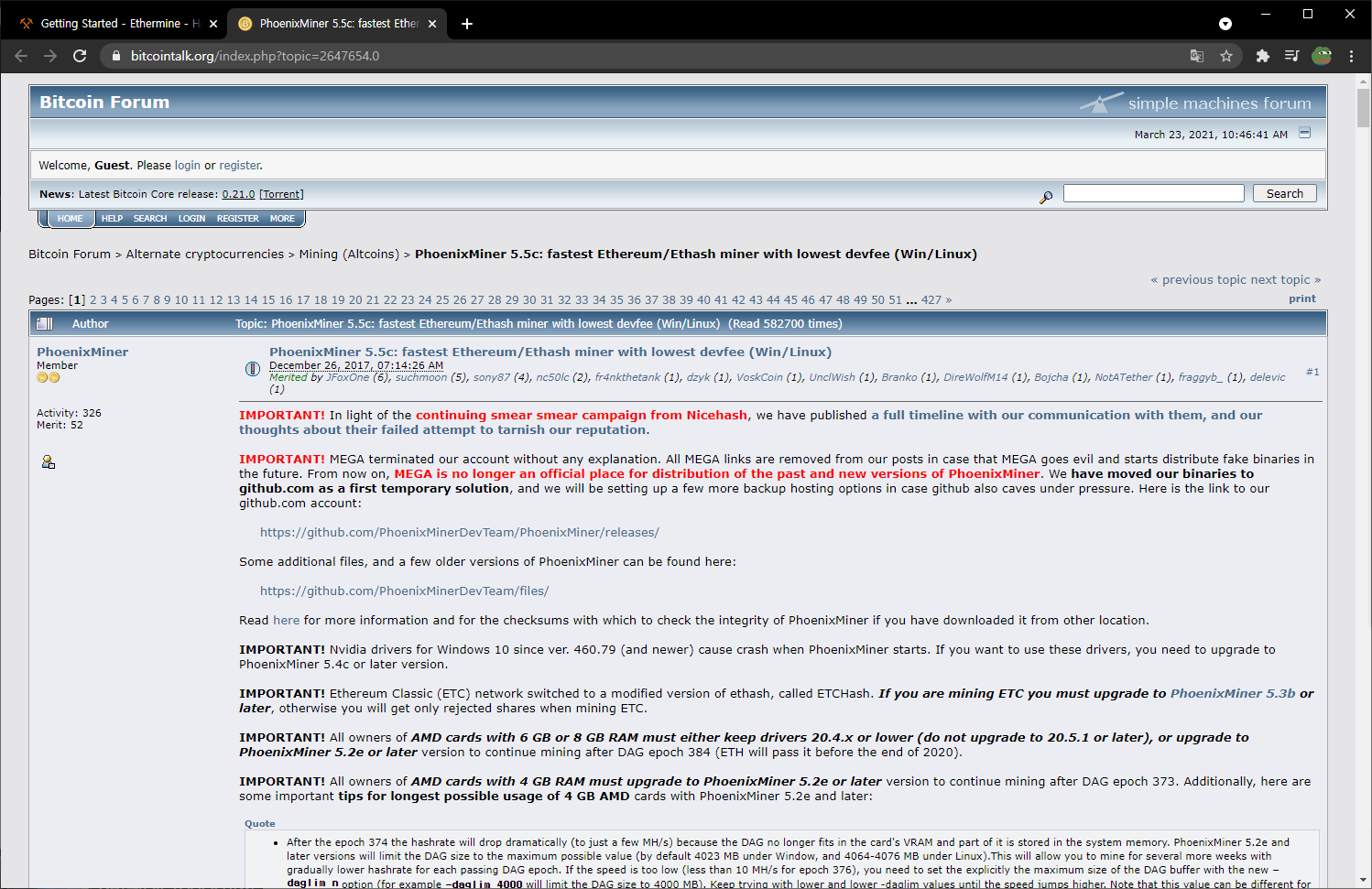Open the Merited link
Screen dimensions: 1372x889
[289, 377]
